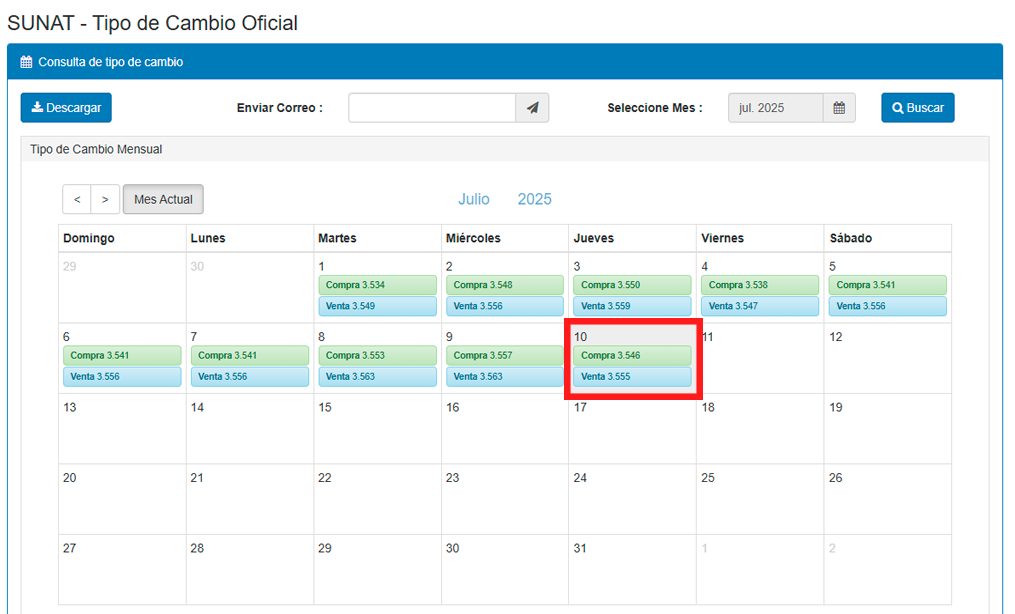Select Venta 3.556 on day 5
1015x614 pixels.
[887, 306]
